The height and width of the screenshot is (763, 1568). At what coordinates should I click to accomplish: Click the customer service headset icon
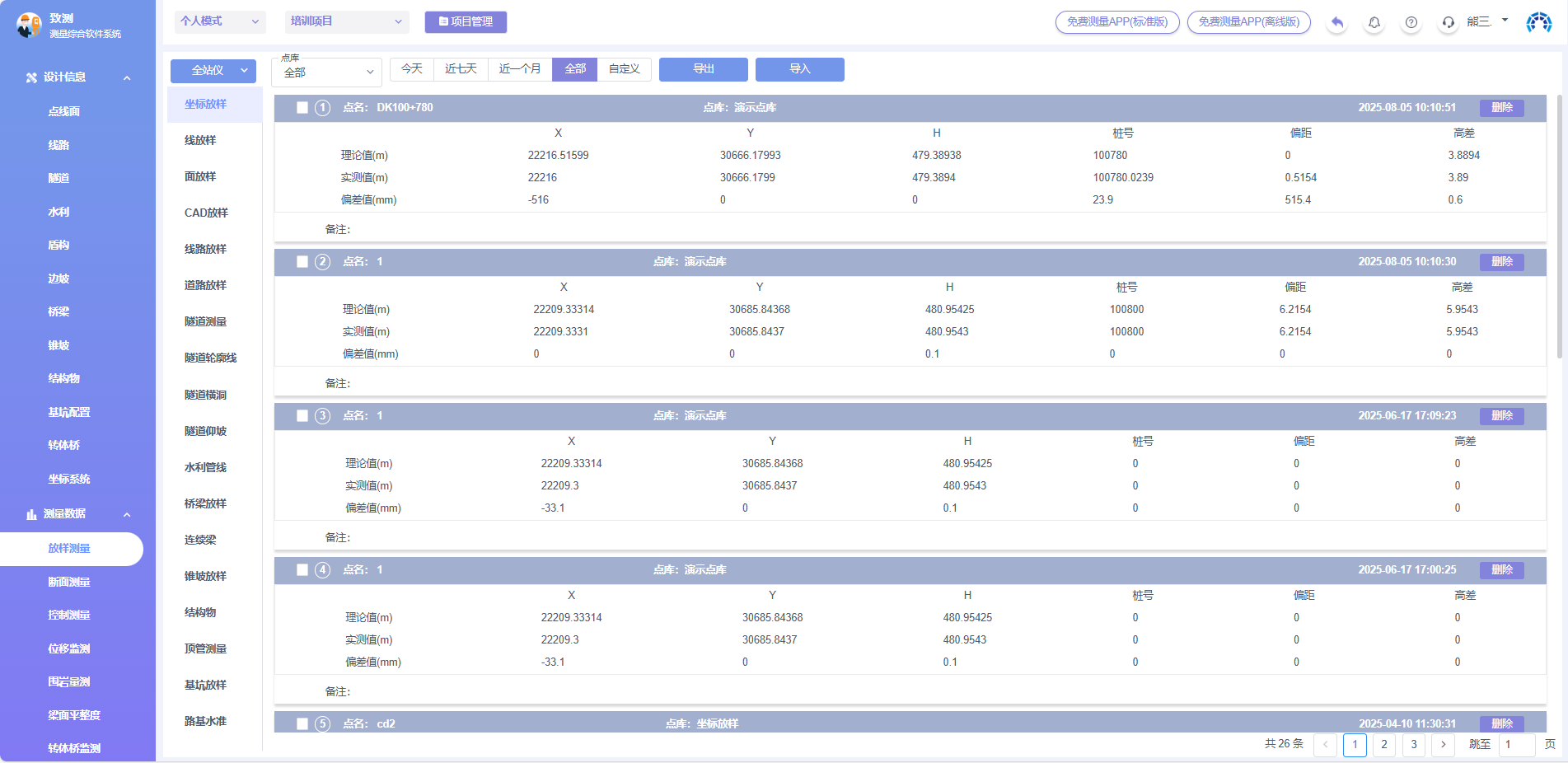(1448, 22)
